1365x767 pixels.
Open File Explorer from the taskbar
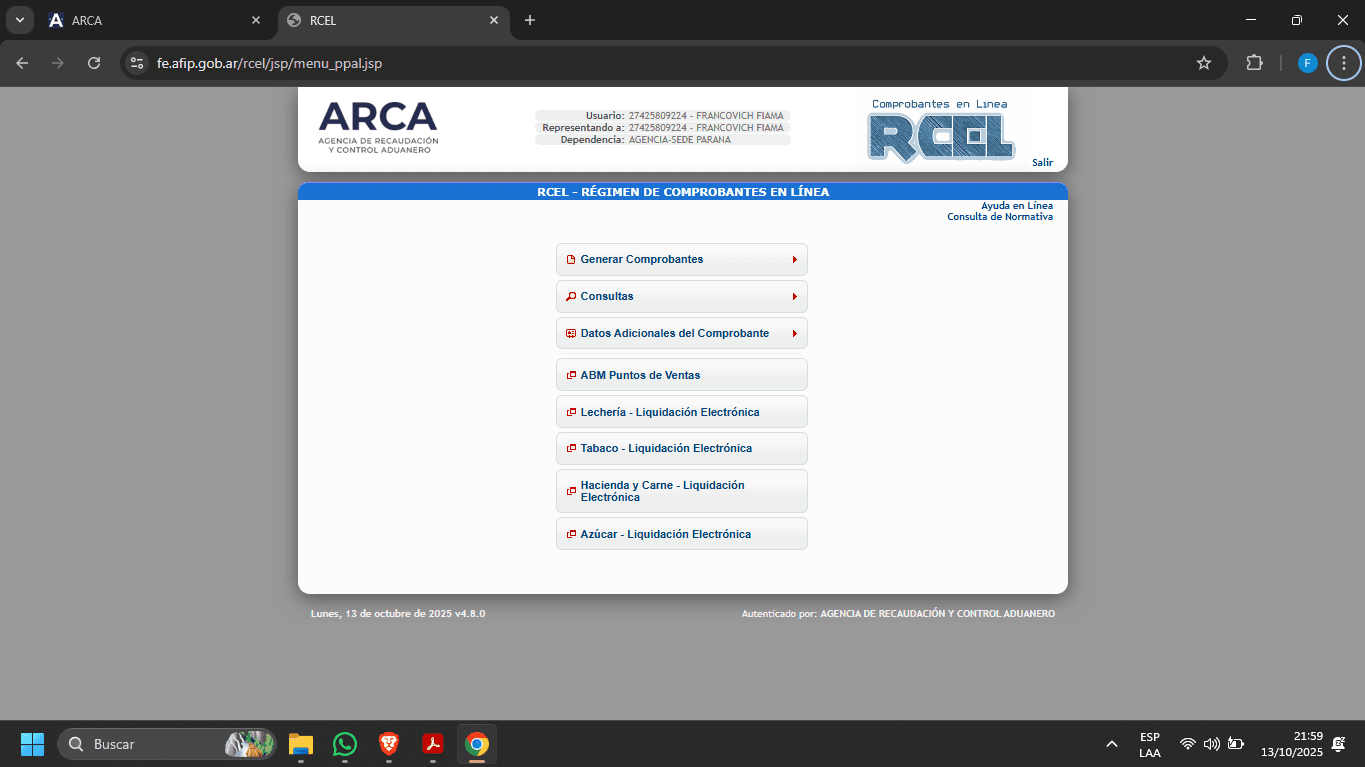(x=301, y=744)
